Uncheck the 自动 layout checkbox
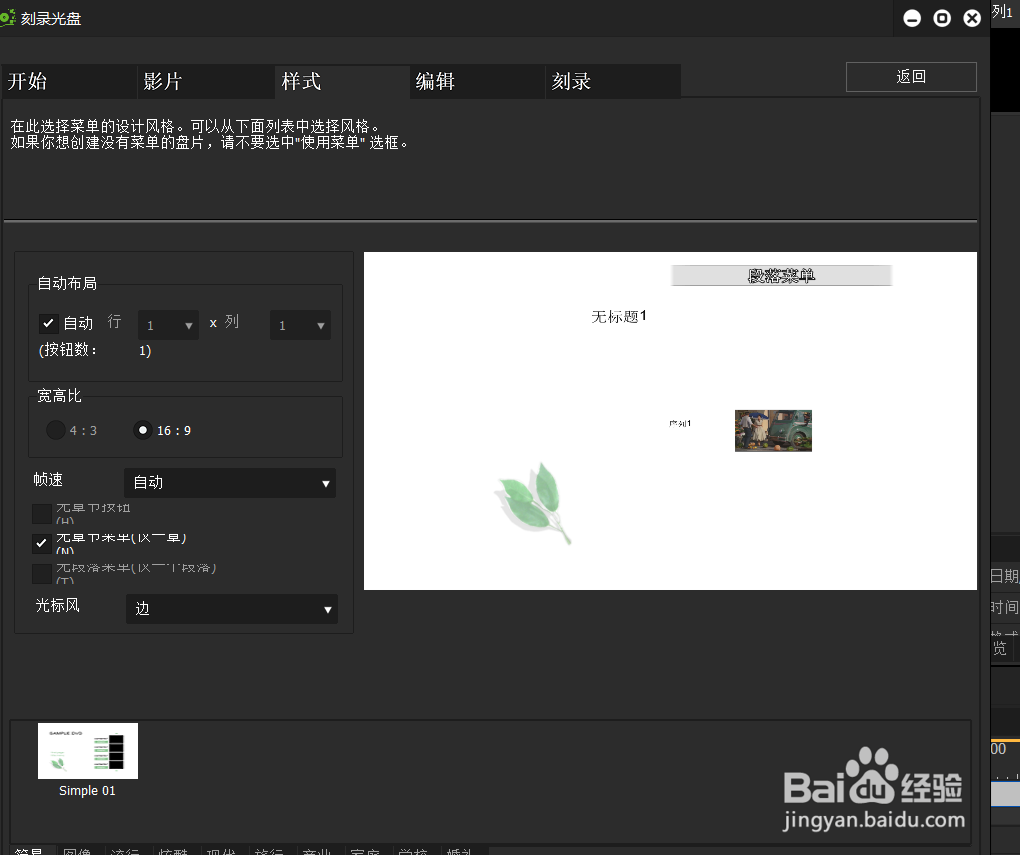This screenshot has height=855, width=1020. (47, 322)
